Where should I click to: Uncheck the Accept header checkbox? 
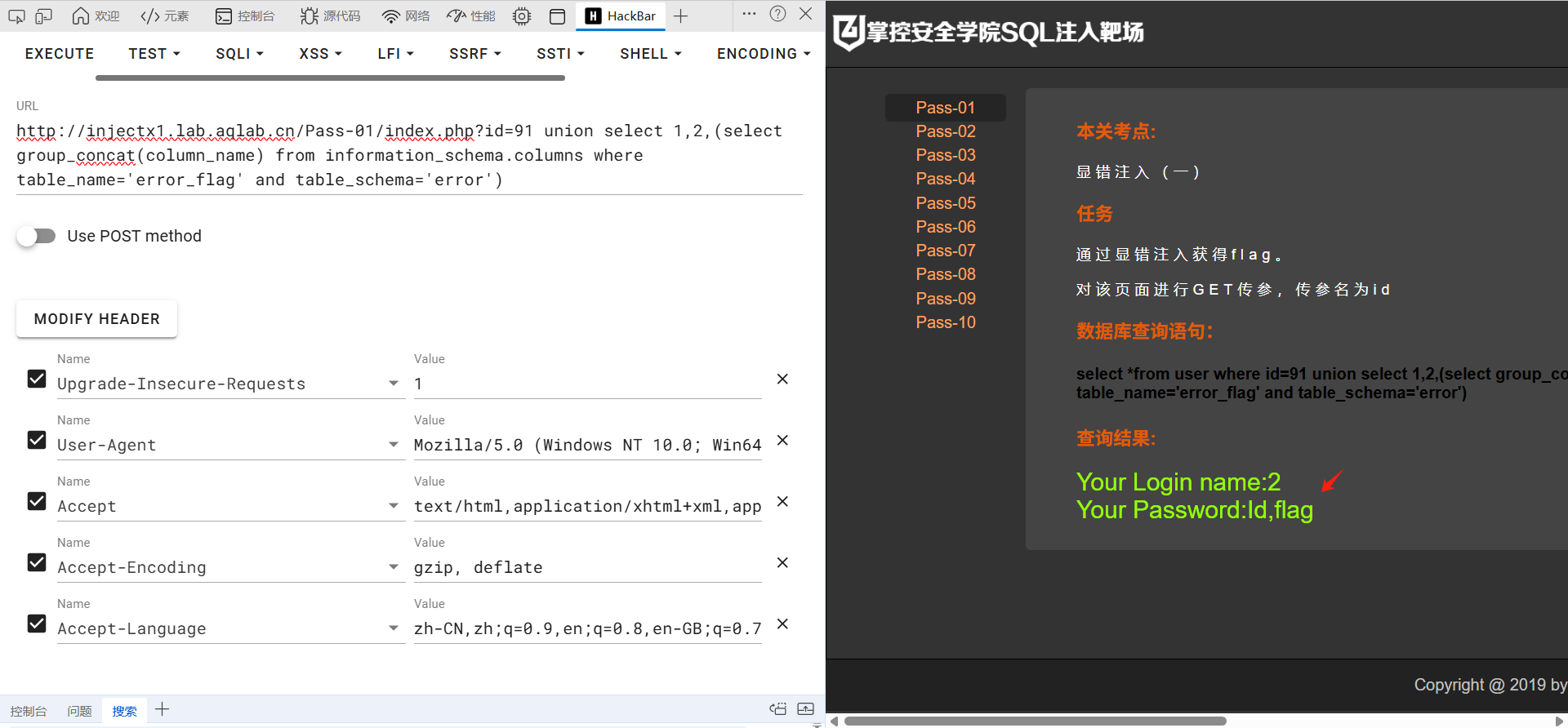[37, 501]
